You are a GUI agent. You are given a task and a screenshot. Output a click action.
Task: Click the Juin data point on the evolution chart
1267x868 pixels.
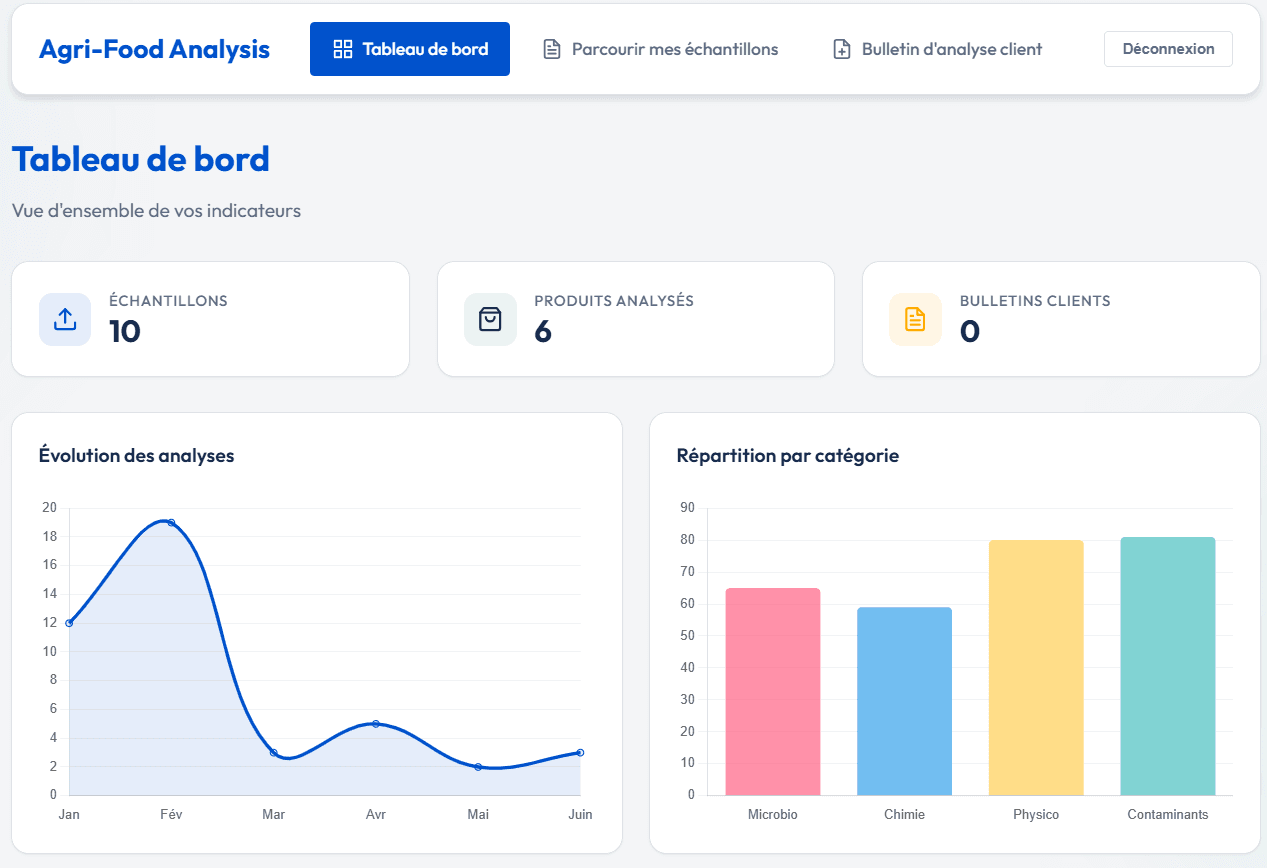(x=580, y=751)
